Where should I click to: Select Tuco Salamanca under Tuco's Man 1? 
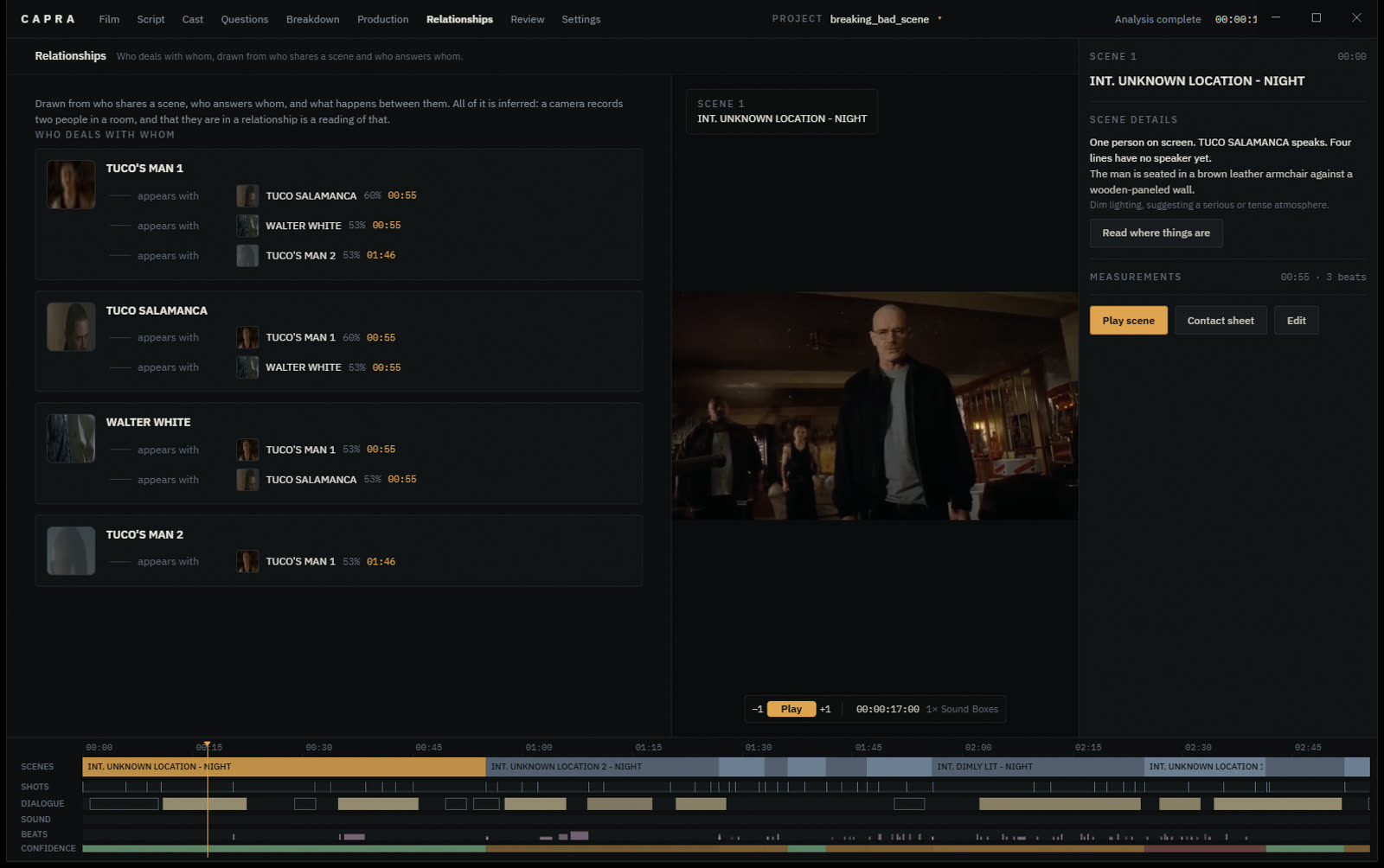tap(311, 196)
